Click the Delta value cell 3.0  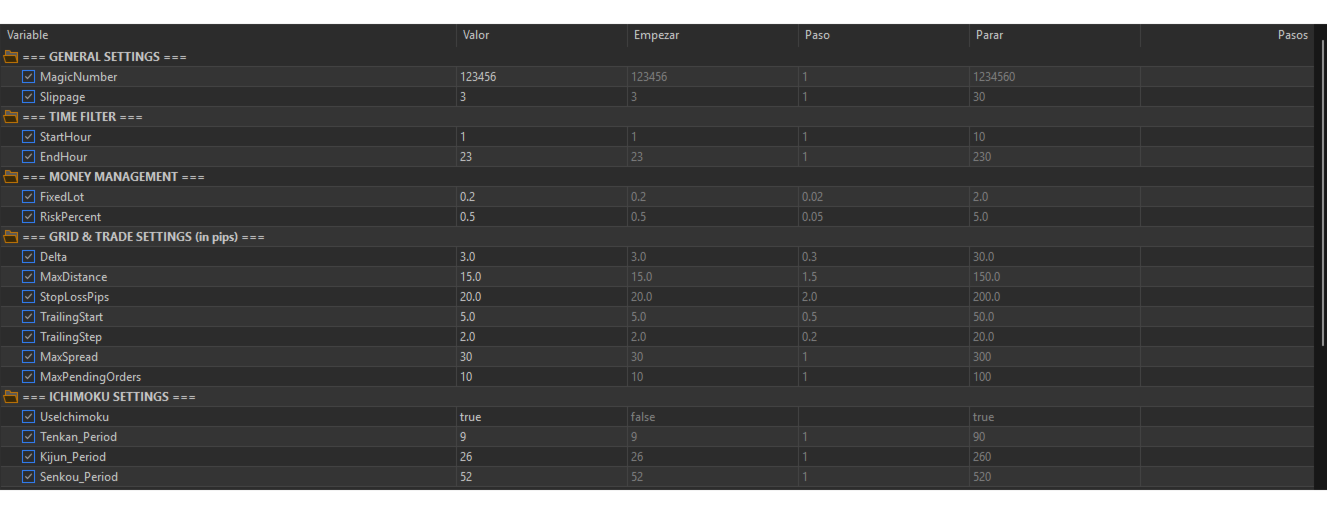540,257
